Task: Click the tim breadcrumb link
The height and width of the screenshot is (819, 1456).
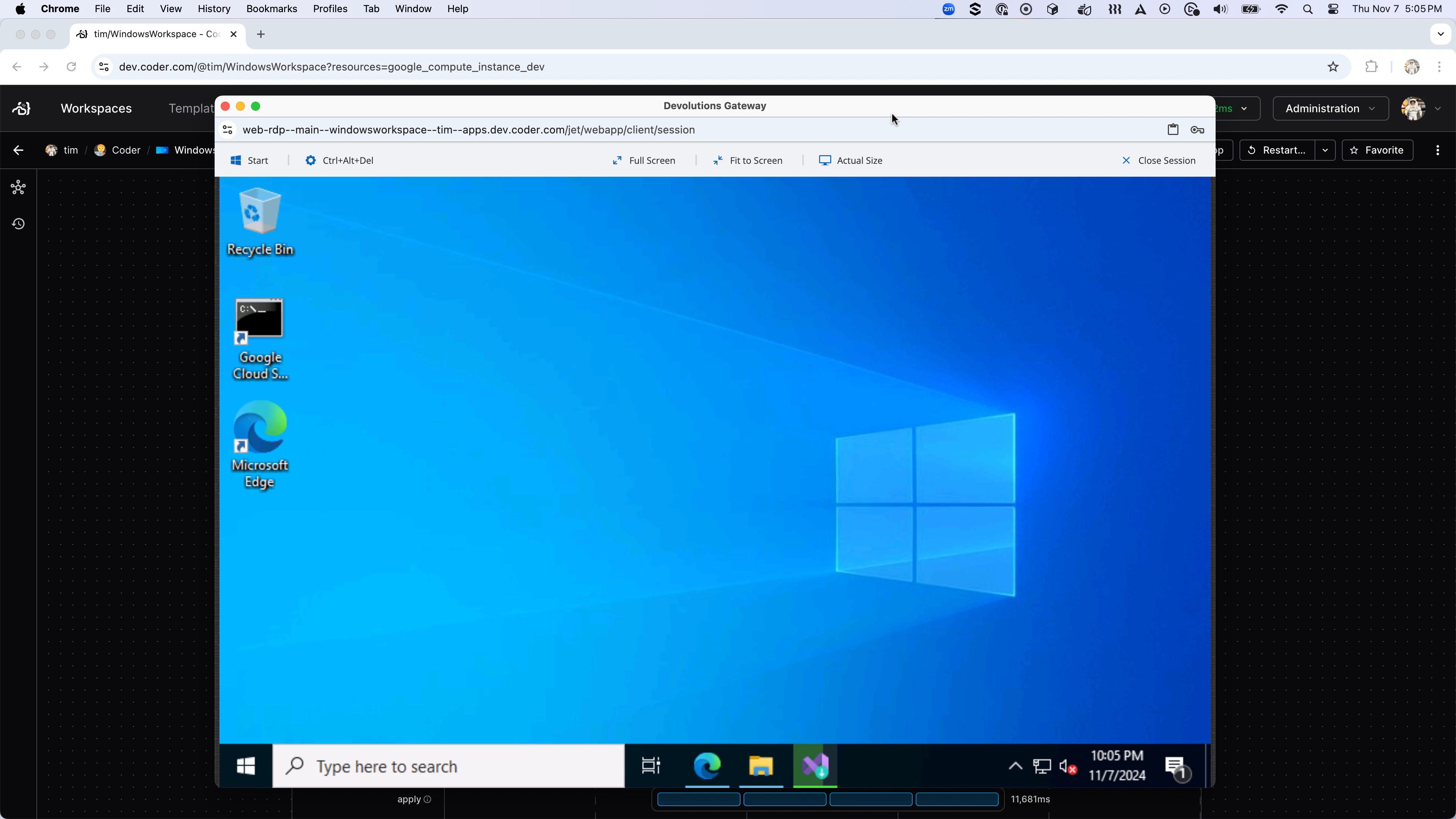Action: 61,151
